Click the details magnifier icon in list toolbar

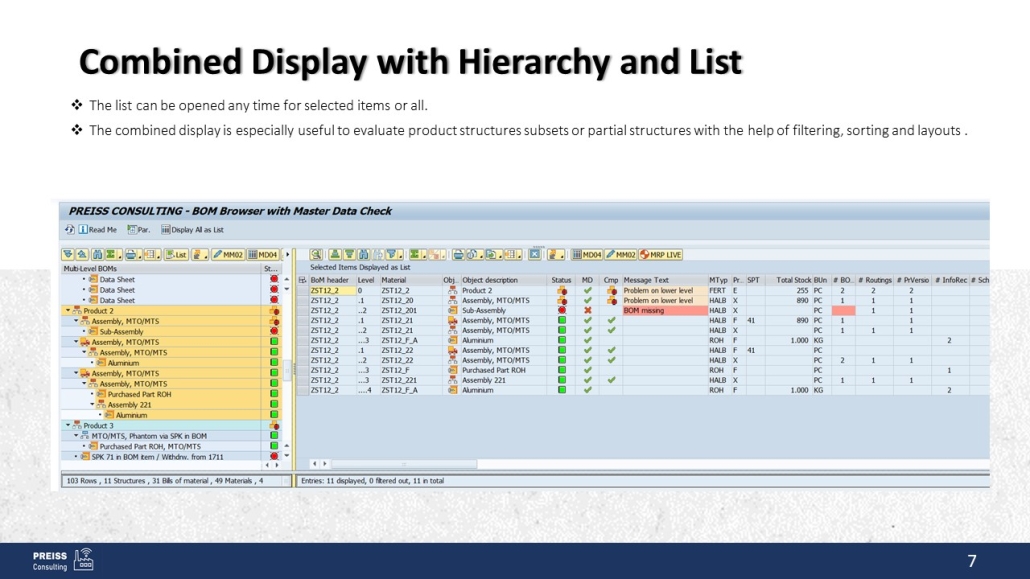tap(316, 255)
